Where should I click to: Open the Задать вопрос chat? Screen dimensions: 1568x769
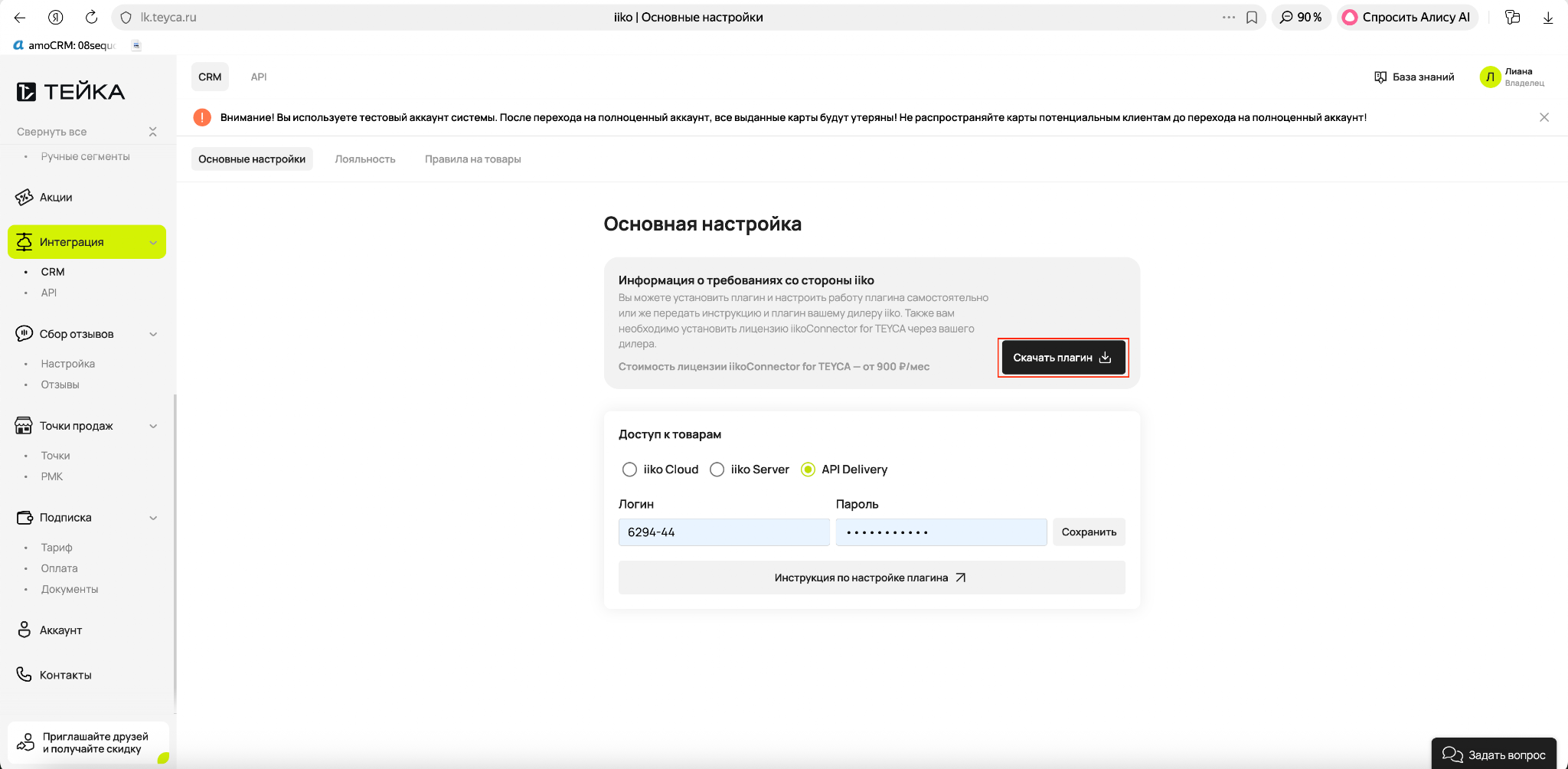point(1494,754)
